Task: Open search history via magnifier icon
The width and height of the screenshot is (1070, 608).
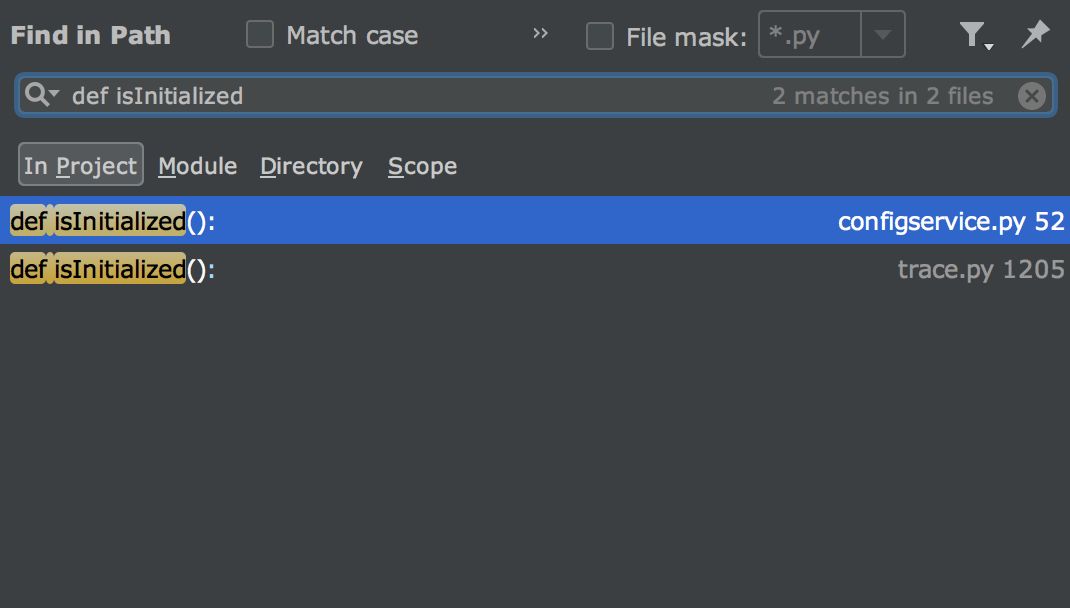Action: click(x=42, y=95)
